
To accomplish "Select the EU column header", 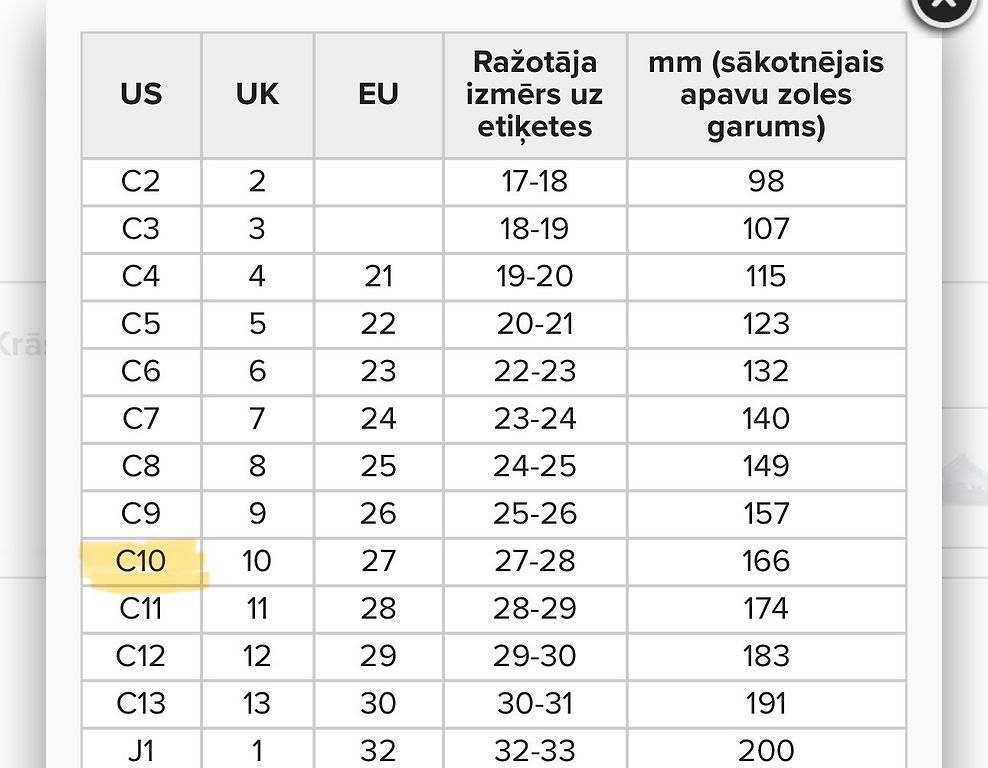I will coord(379,95).
